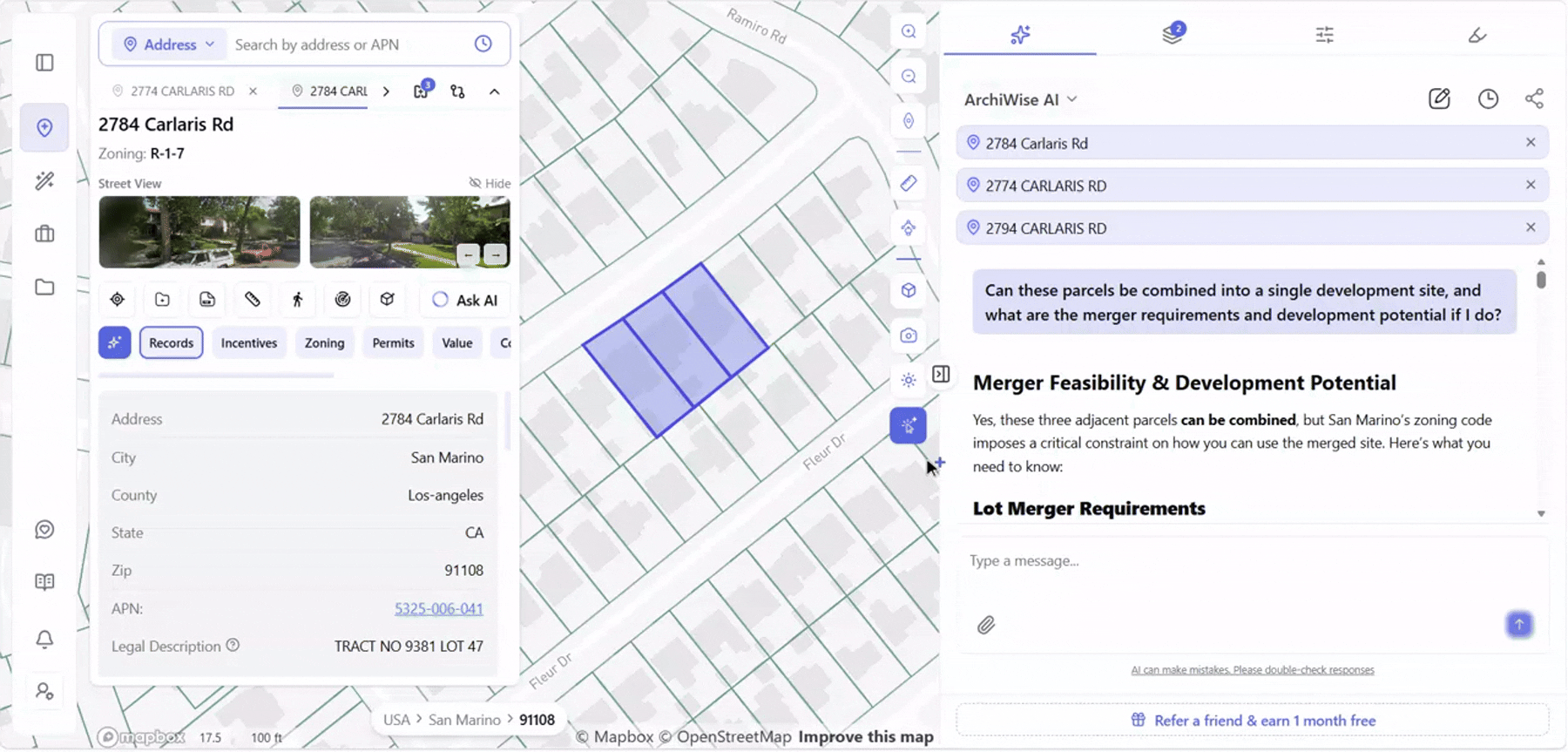The width and height of the screenshot is (1568, 752).
Task: Click the chat response scrollbar thumb
Action: pyautogui.click(x=1541, y=280)
